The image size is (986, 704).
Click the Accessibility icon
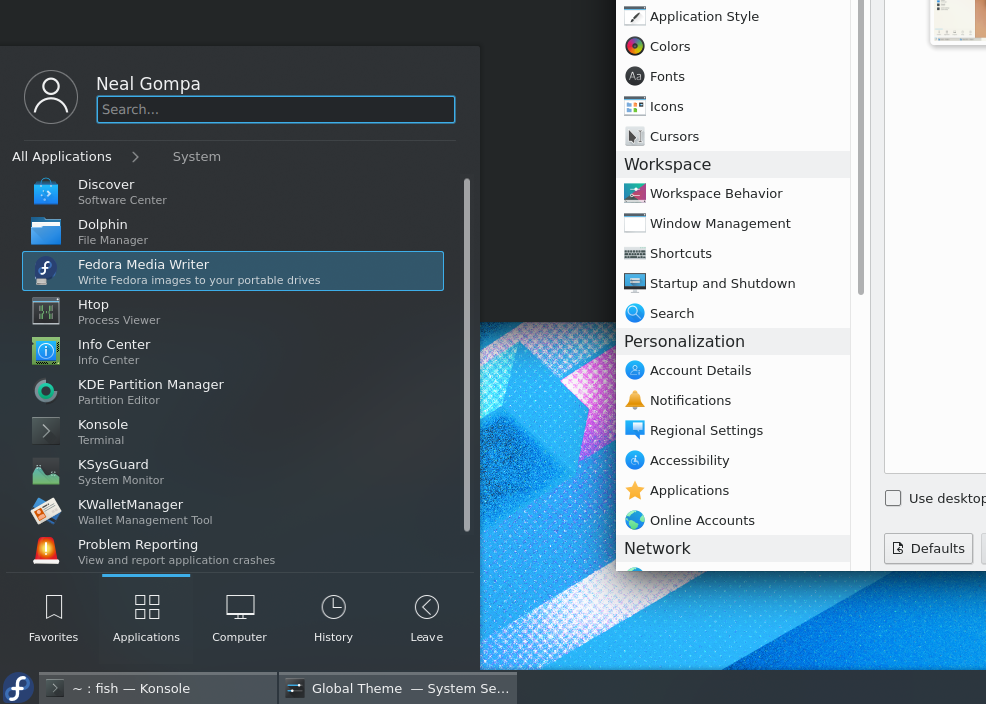pyautogui.click(x=634, y=460)
